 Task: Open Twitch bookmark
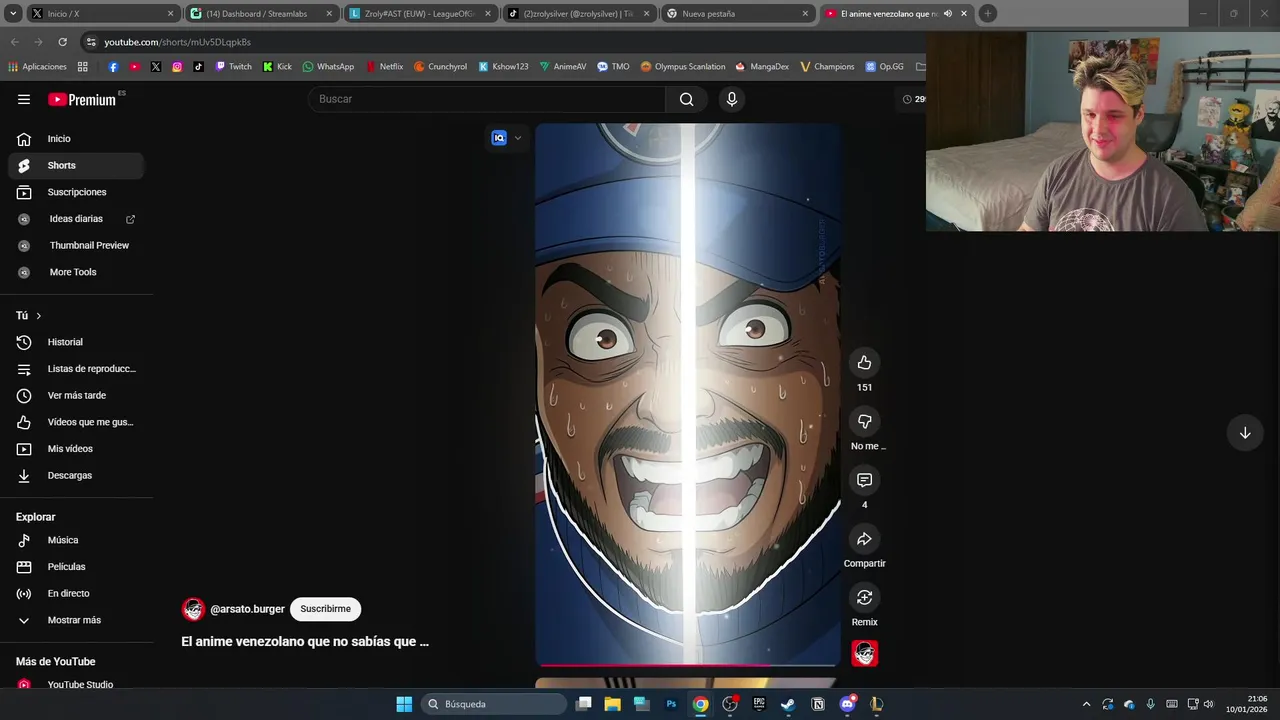pyautogui.click(x=233, y=66)
